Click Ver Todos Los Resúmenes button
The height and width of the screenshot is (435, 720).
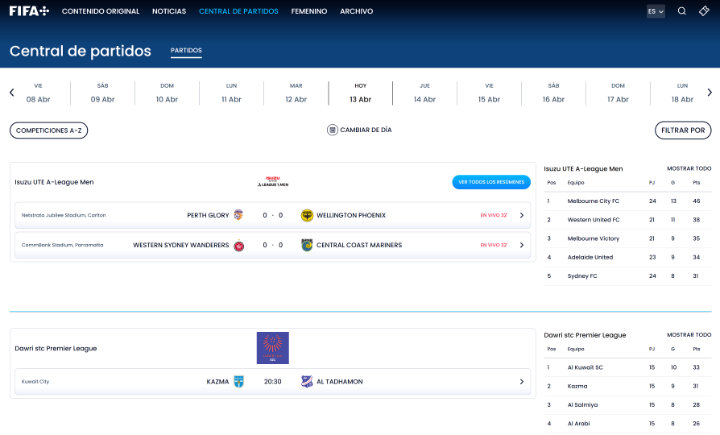tap(490, 182)
